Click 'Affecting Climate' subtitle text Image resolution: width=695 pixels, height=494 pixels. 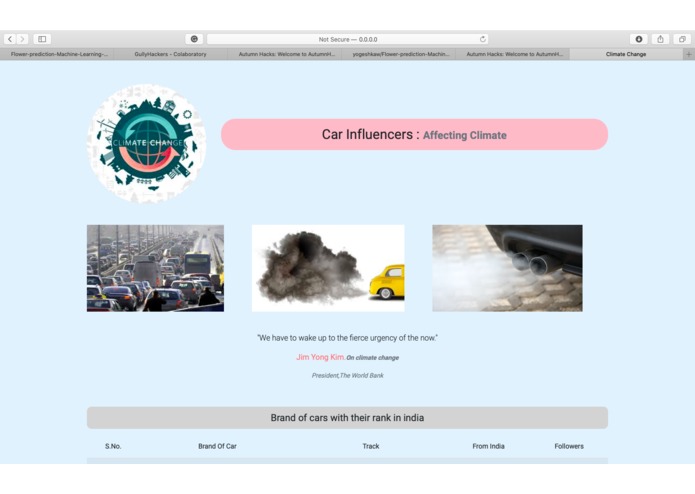tap(465, 135)
